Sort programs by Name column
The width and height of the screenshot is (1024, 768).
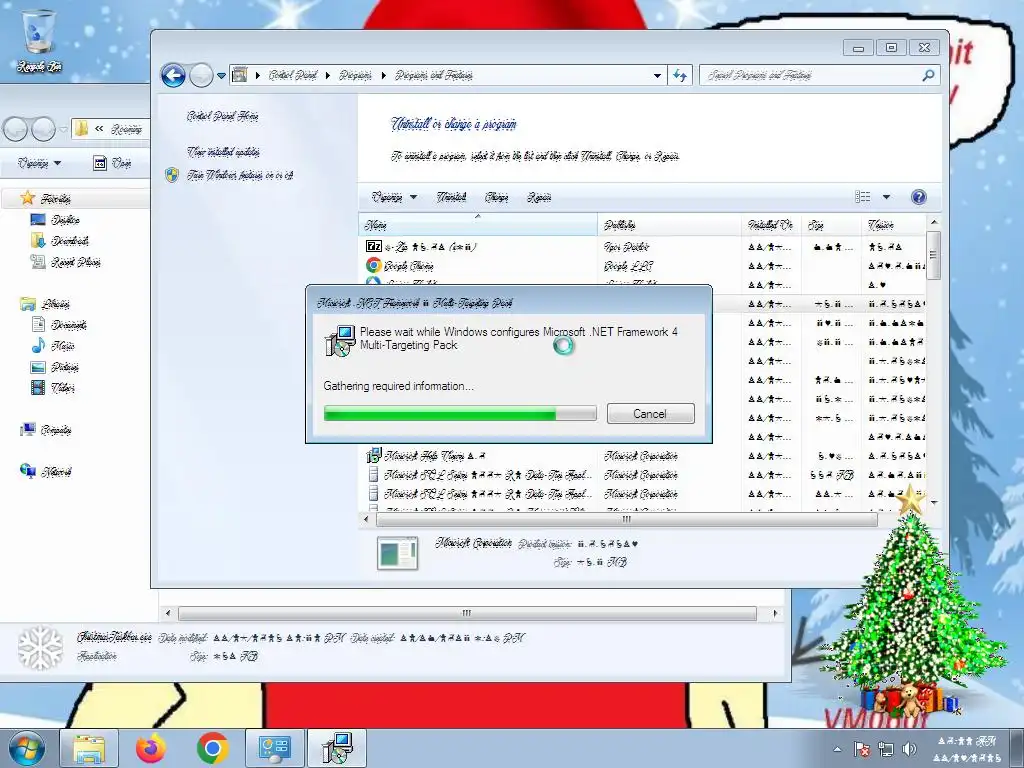point(478,225)
